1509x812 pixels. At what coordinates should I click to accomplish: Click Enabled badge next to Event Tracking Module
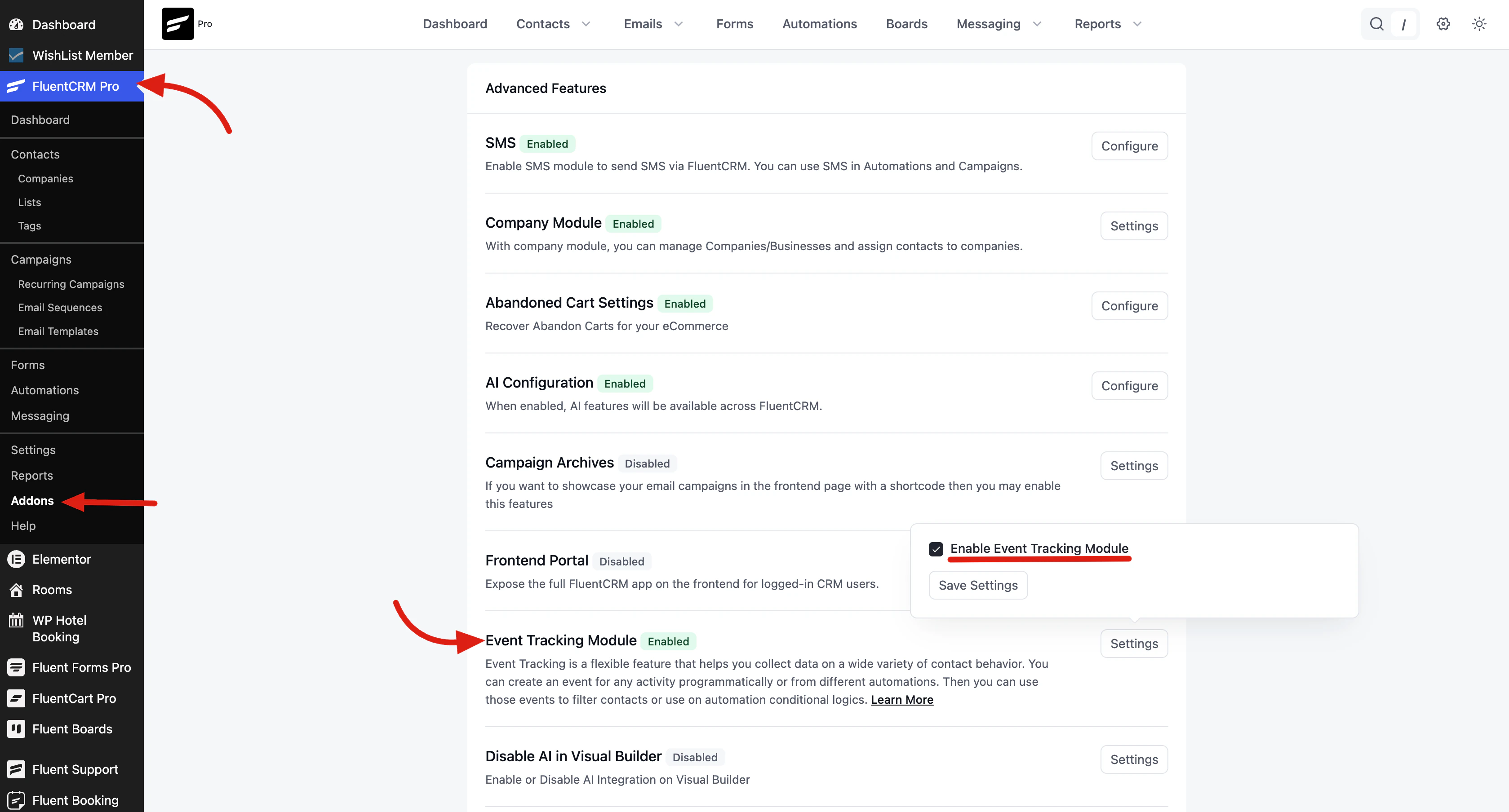point(668,641)
